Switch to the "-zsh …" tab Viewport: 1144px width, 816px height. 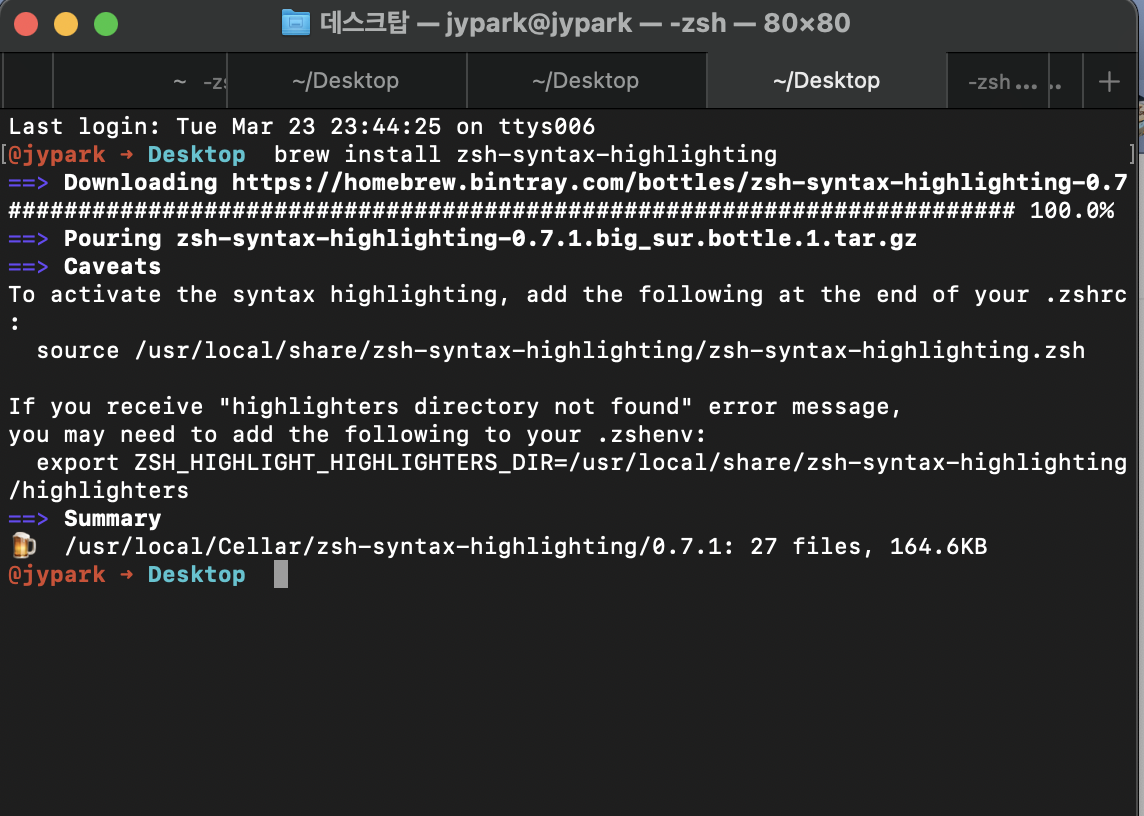pos(999,81)
